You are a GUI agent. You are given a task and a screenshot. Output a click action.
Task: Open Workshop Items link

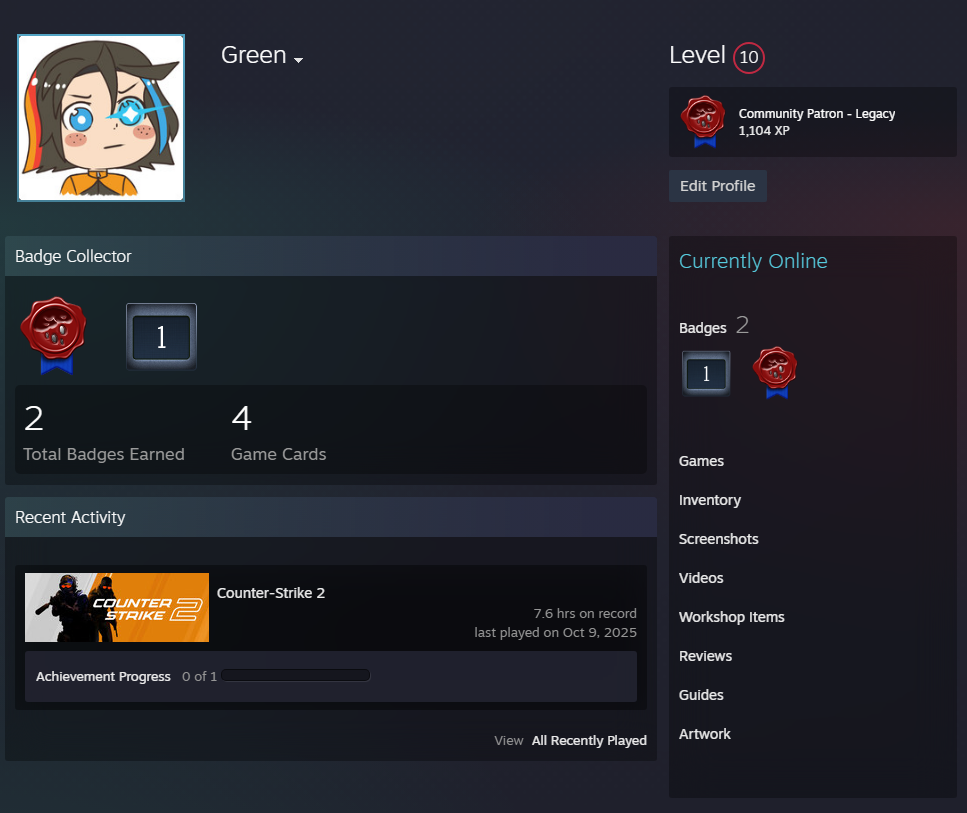[x=731, y=617]
